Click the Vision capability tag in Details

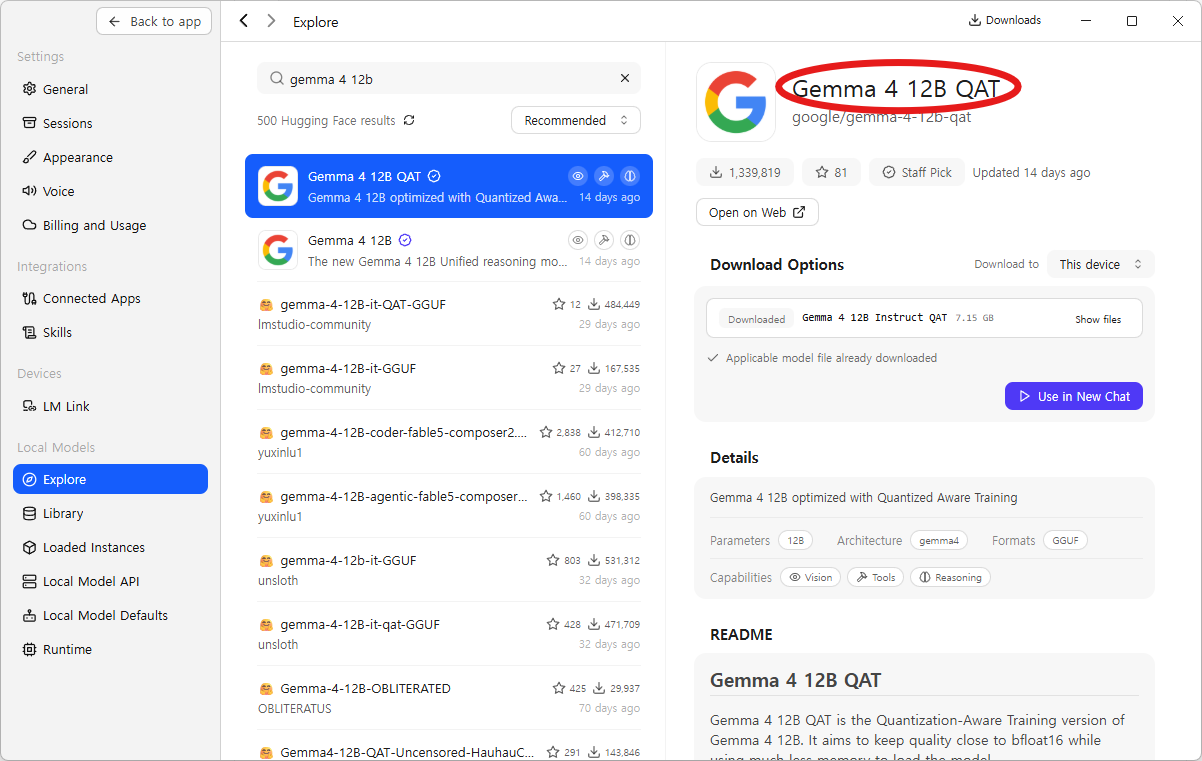(x=810, y=577)
